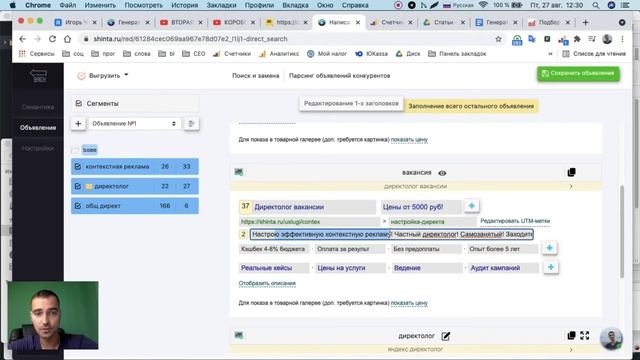Switch to Редактирование 1-х заголовков tab
Viewport: 640px width, 360px height.
click(x=351, y=103)
